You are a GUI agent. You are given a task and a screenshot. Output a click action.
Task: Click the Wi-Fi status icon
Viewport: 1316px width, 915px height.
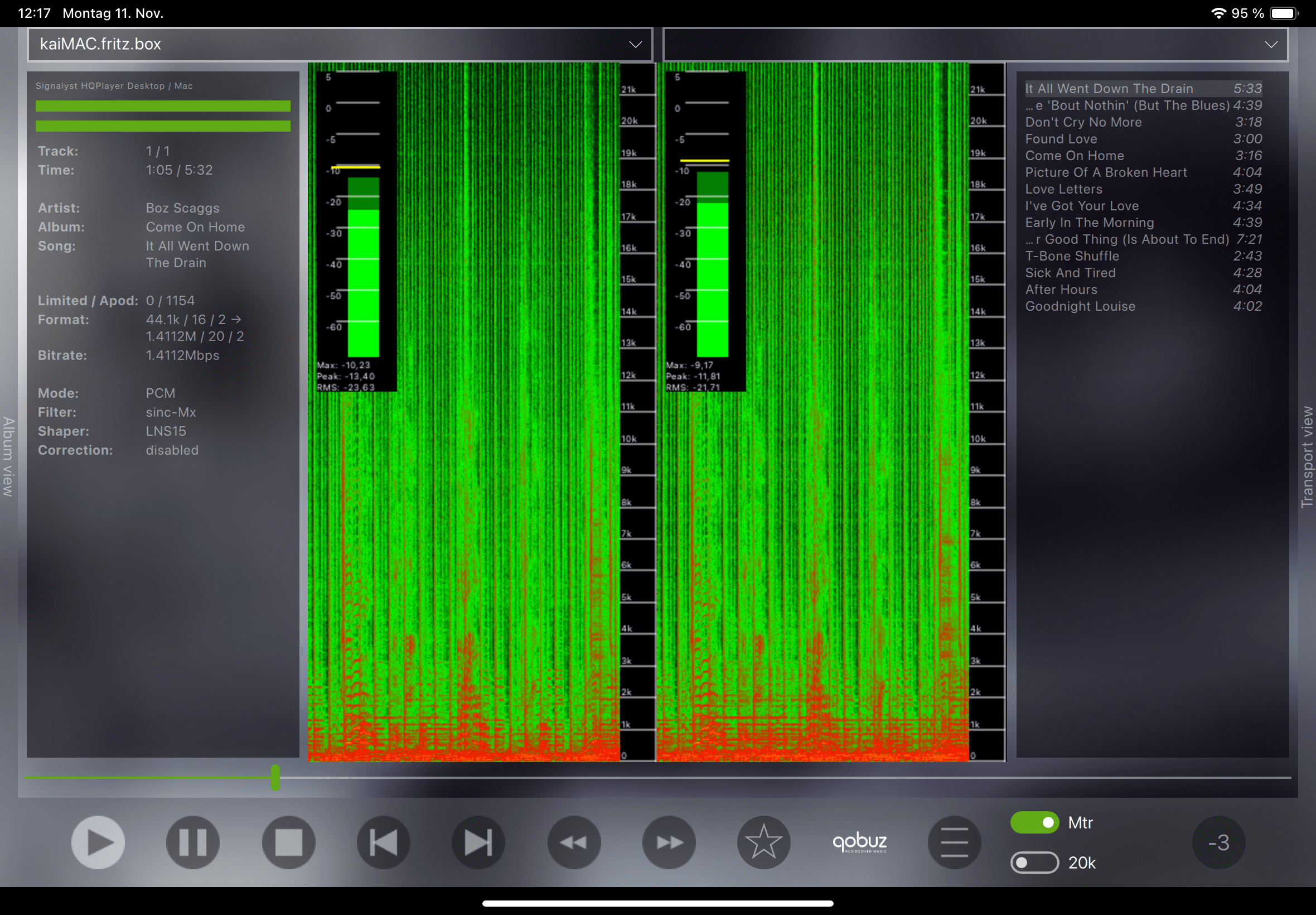pyautogui.click(x=1219, y=13)
